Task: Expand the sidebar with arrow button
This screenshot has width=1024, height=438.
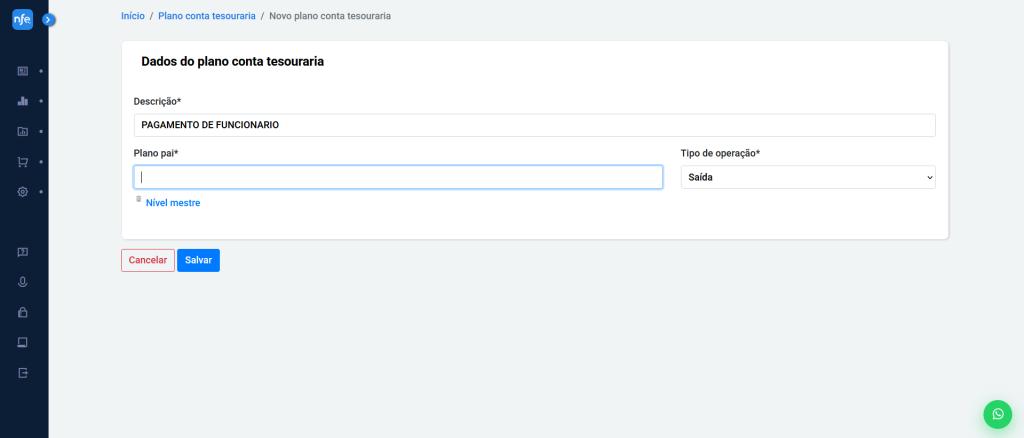Action: pos(49,19)
